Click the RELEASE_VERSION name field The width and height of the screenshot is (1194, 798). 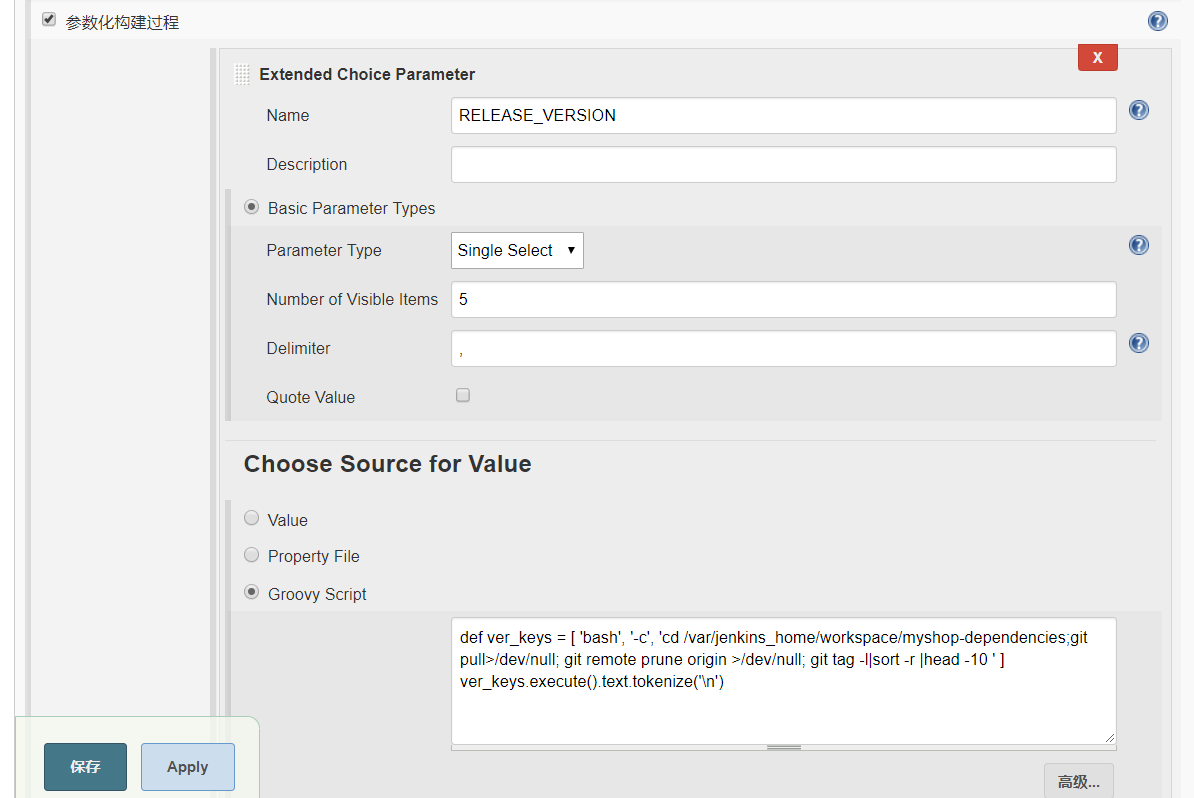click(x=783, y=115)
